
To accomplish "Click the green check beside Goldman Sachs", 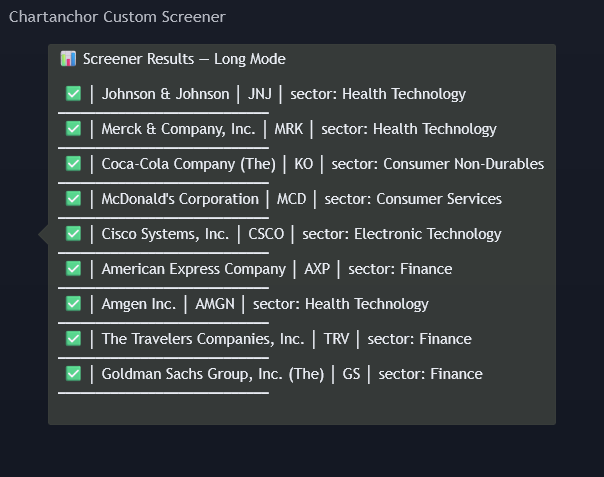I will click(73, 374).
